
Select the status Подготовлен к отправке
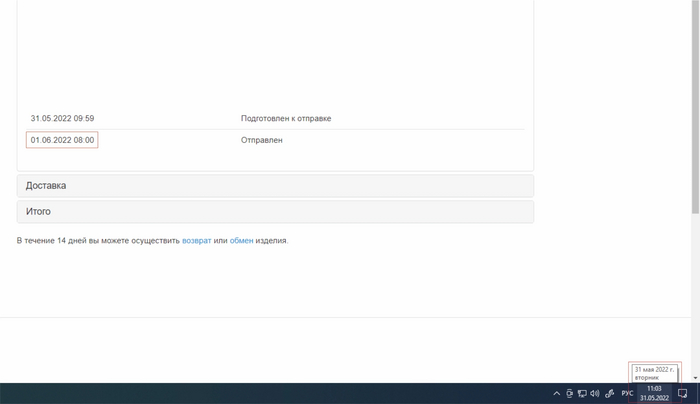(286, 118)
